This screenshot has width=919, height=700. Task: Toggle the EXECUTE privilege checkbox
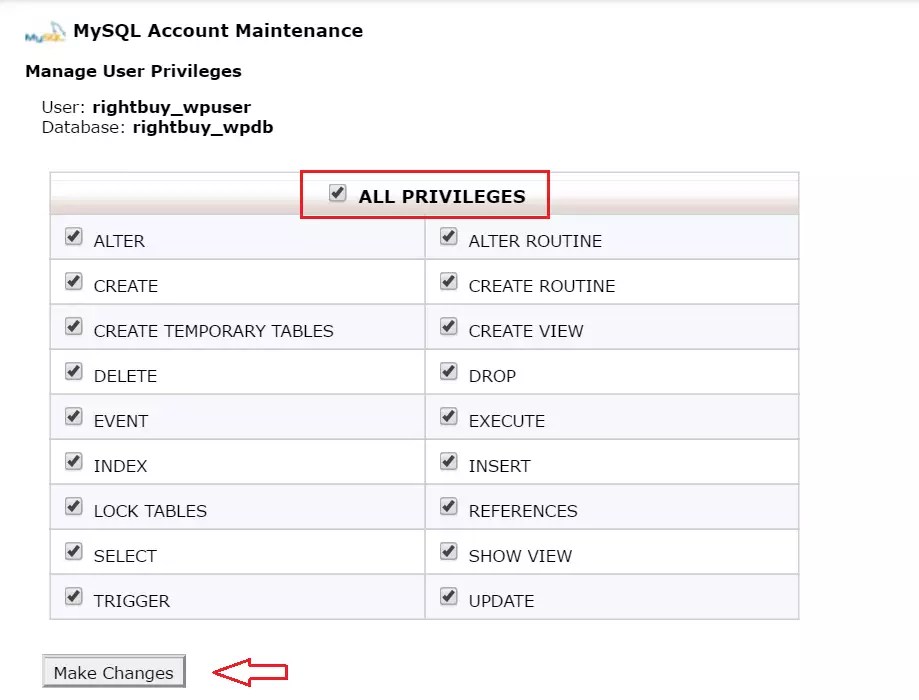pos(448,417)
